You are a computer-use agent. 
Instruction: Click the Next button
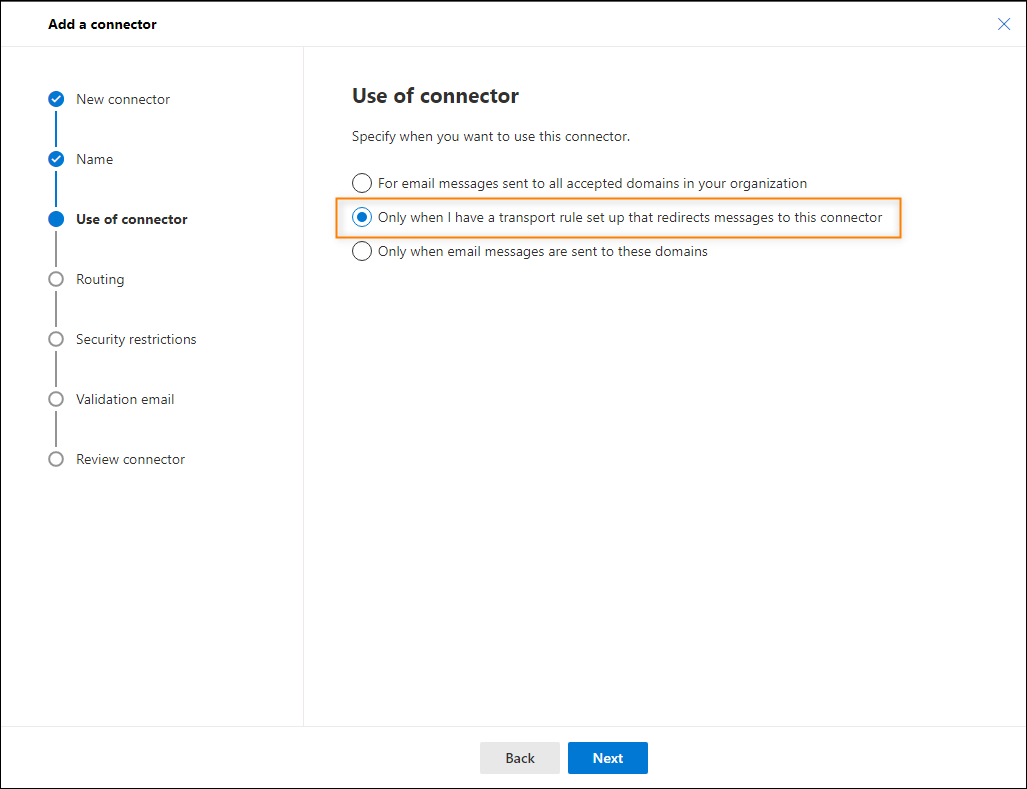(x=607, y=758)
